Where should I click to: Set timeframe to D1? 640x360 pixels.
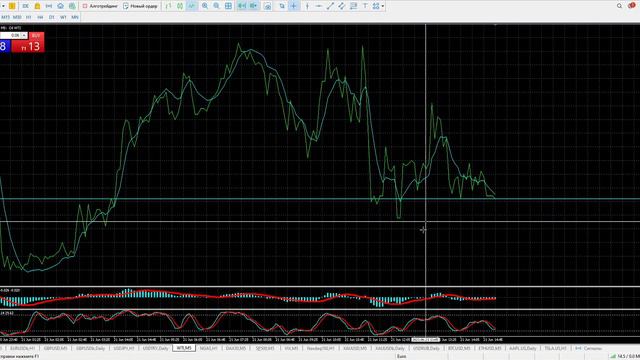tap(51, 17)
